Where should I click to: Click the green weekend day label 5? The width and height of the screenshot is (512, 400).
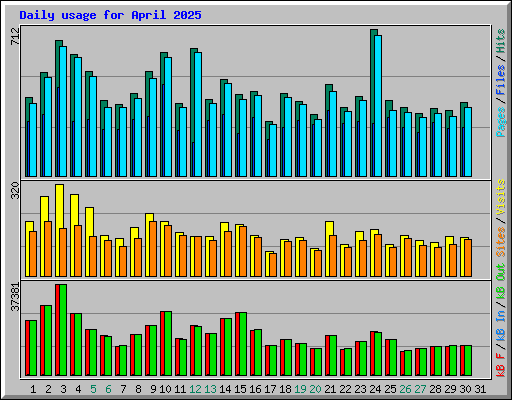click(x=93, y=389)
